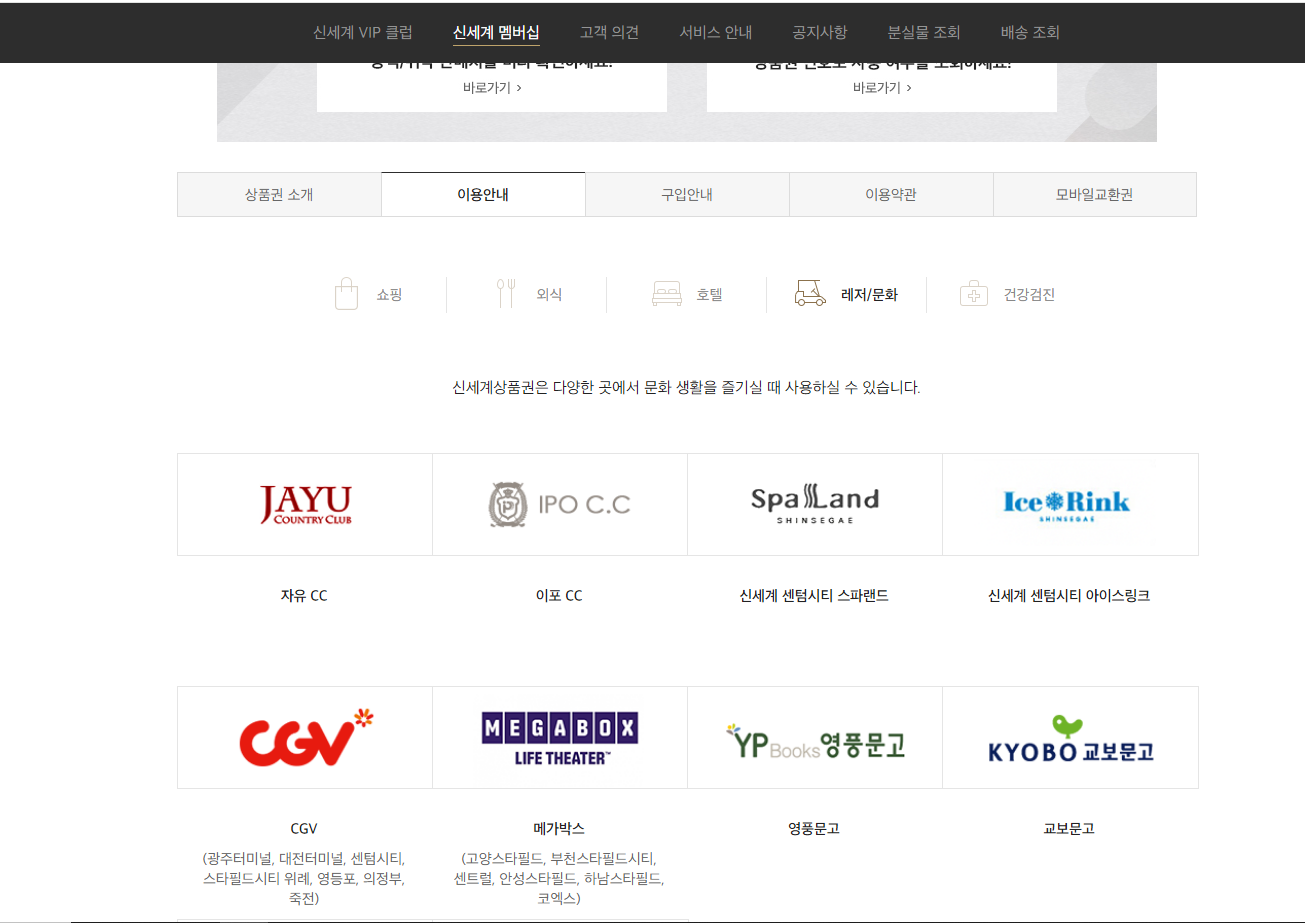Click the 교보문고 caption text
This screenshot has height=923, width=1305.
click(1069, 829)
